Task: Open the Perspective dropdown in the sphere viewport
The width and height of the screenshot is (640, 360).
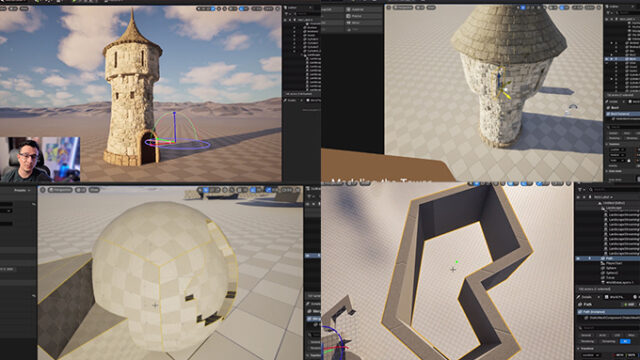Action: coord(60,190)
